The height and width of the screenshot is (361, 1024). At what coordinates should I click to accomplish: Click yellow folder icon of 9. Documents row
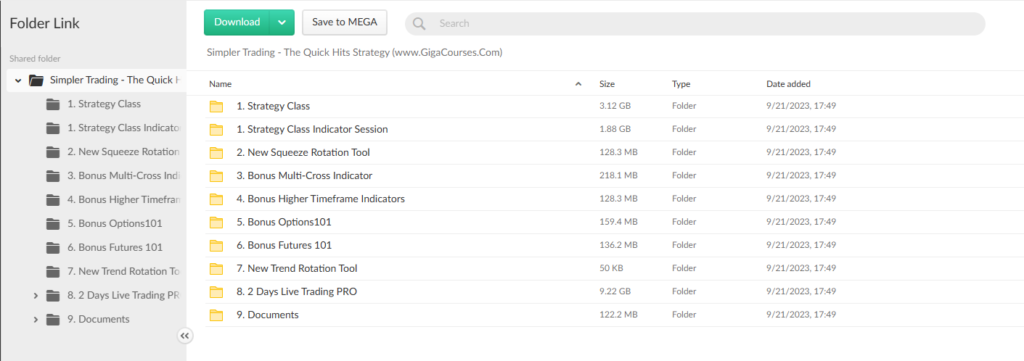(216, 315)
